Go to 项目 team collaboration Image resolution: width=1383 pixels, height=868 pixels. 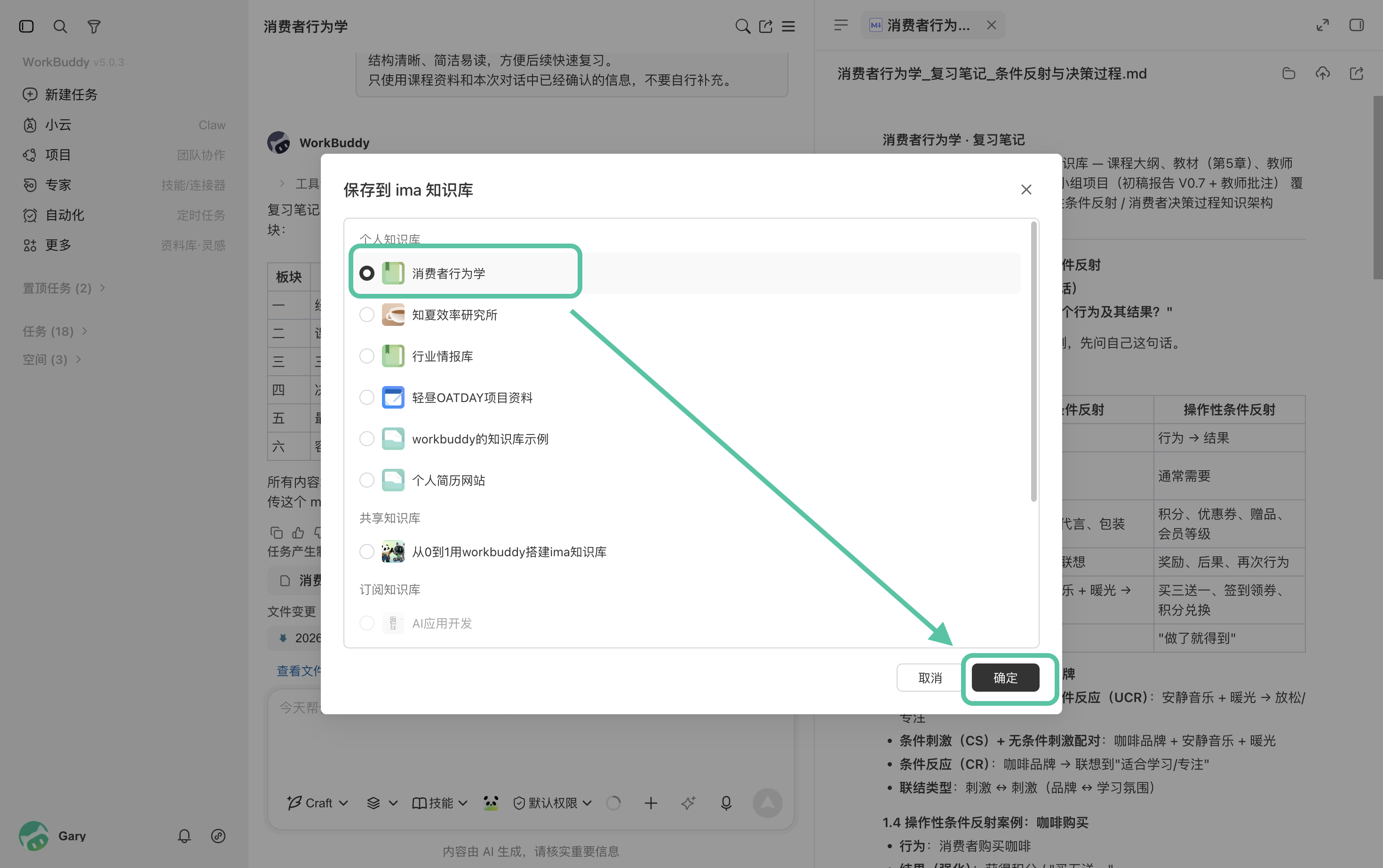click(x=124, y=154)
